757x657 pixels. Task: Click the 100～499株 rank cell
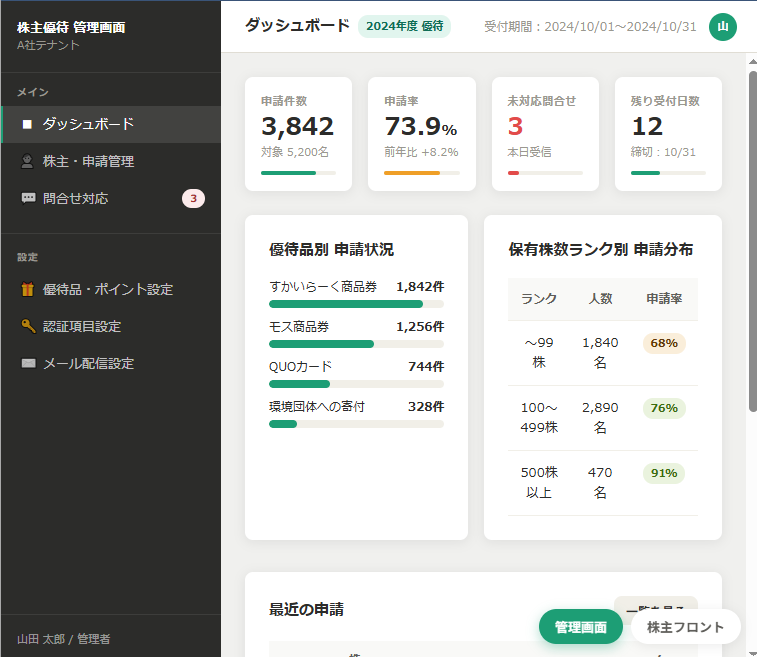coord(539,418)
